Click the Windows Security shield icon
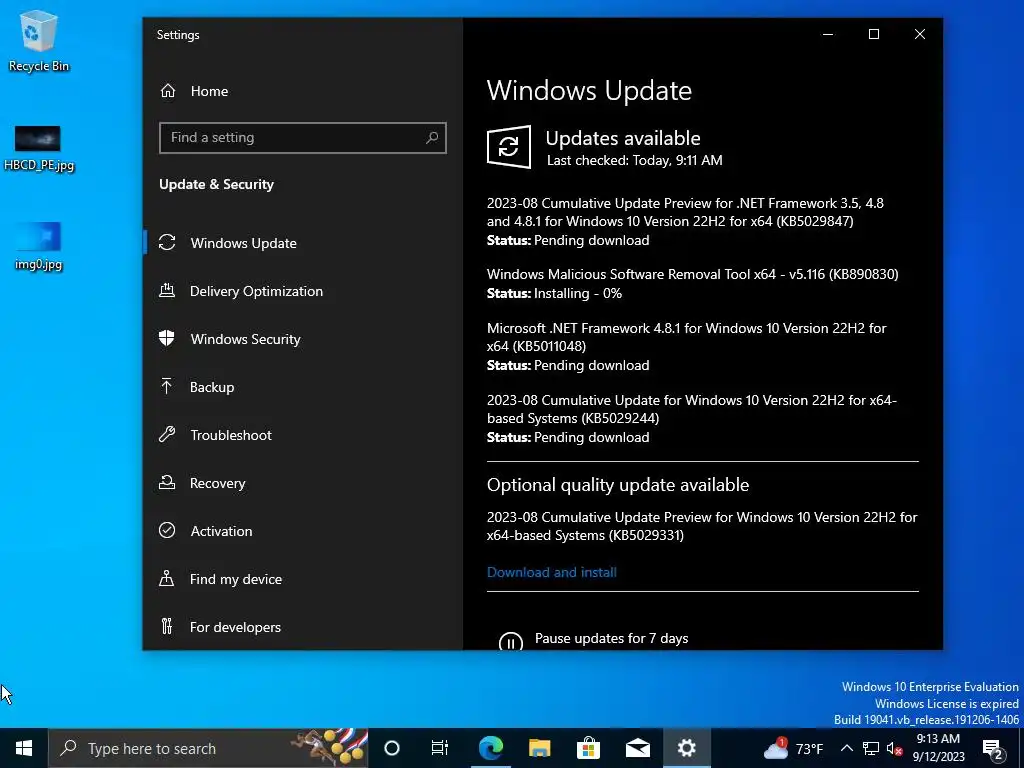Screen dimensions: 1024x768 coord(167,338)
